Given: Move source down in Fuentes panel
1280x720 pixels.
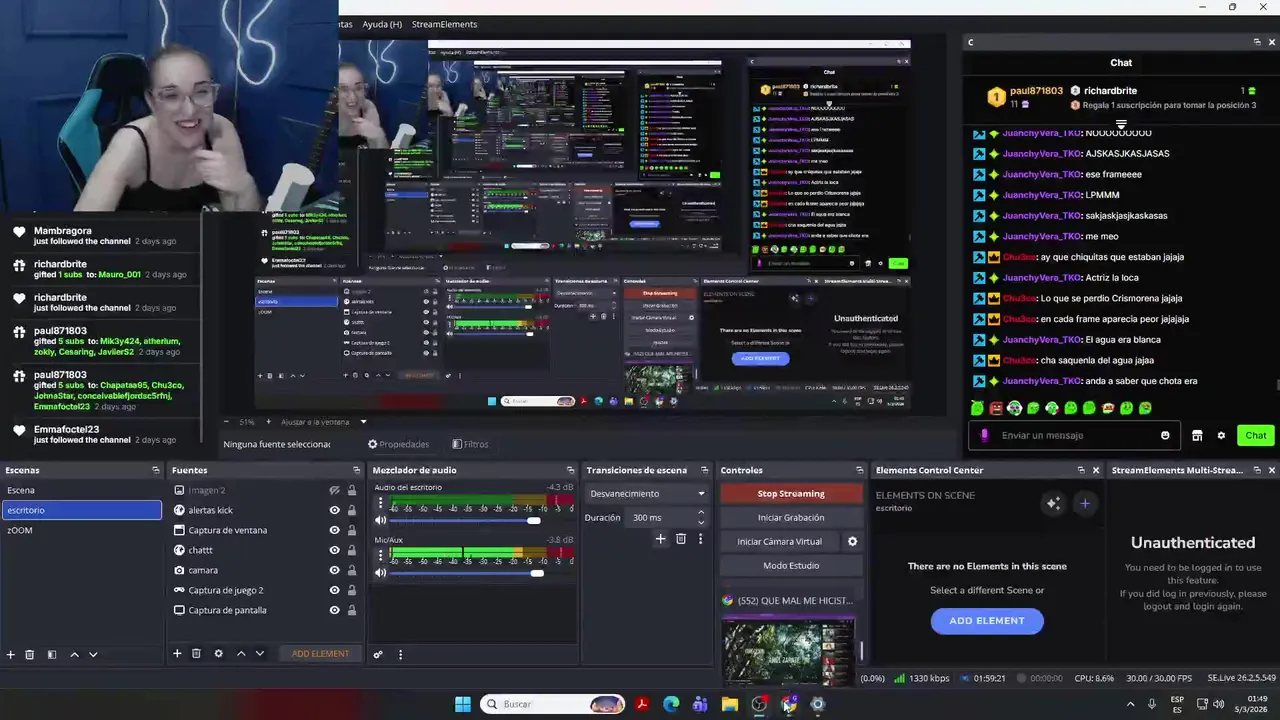Looking at the screenshot, I should (260, 653).
